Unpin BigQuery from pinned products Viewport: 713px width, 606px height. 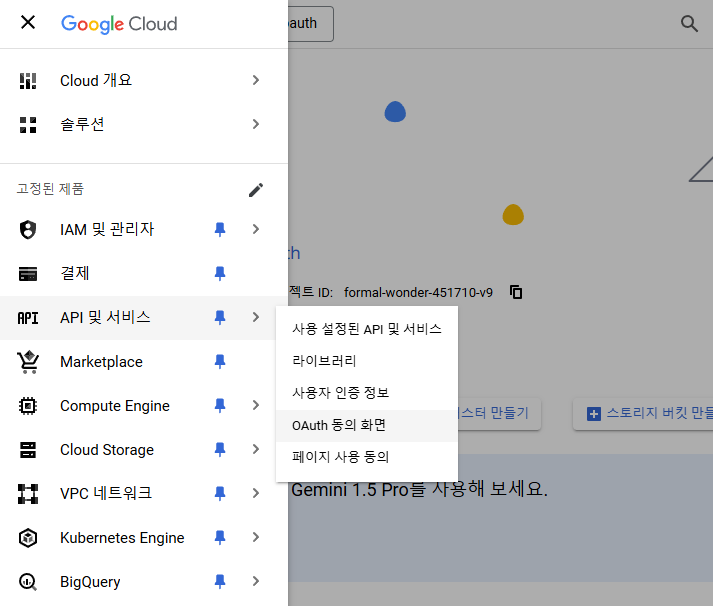click(220, 582)
